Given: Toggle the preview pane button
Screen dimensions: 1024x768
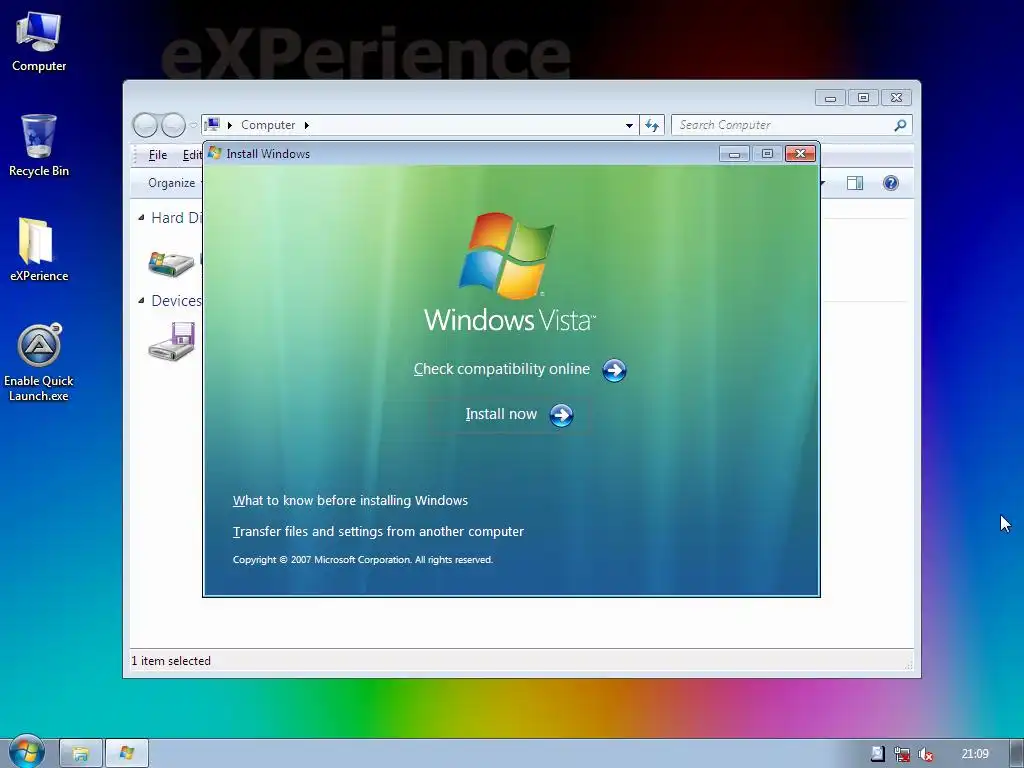Looking at the screenshot, I should [855, 183].
